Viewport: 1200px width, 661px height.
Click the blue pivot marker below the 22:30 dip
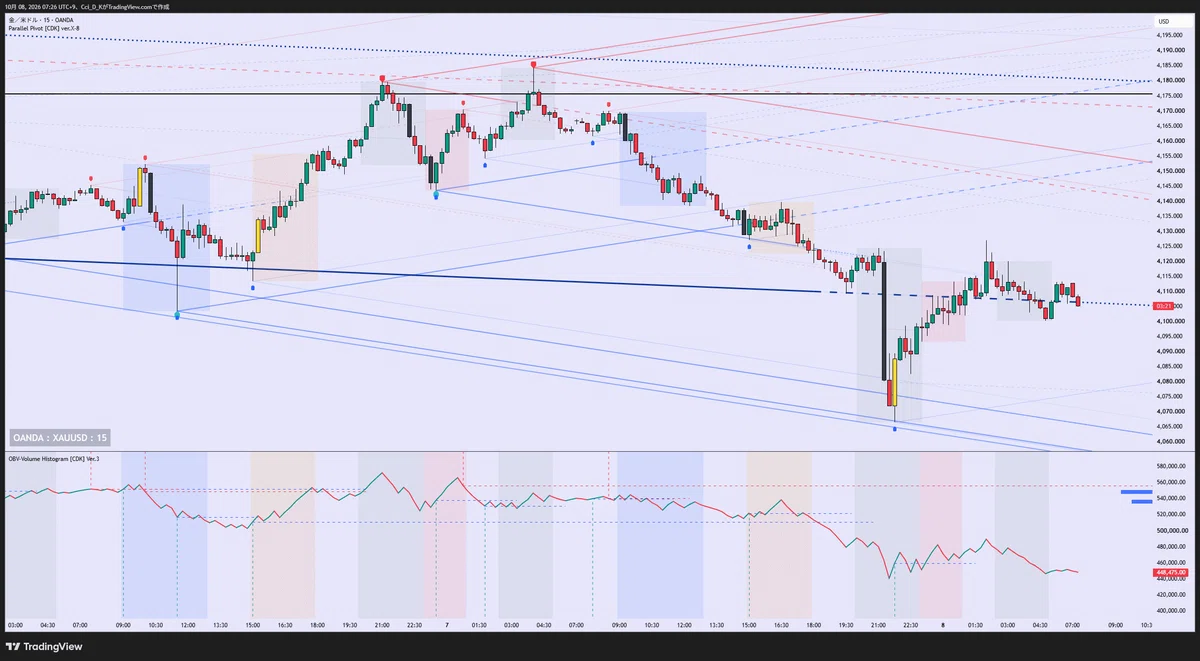point(436,196)
